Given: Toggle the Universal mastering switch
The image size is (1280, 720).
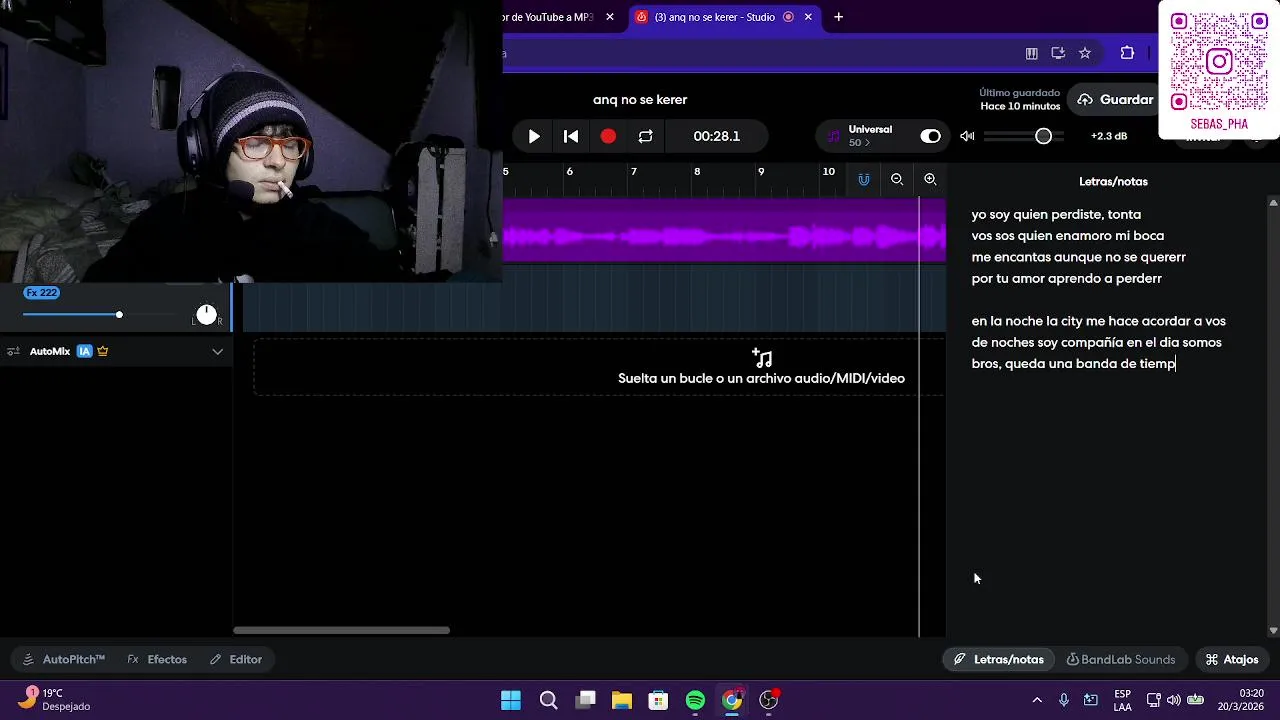Looking at the screenshot, I should pos(930,136).
